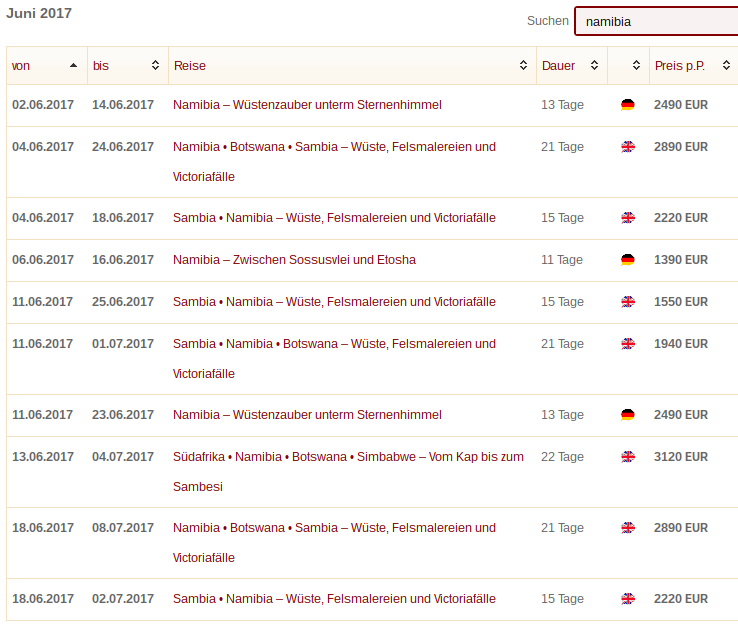Sort by the flag language column header
The width and height of the screenshot is (738, 626).
click(x=628, y=65)
